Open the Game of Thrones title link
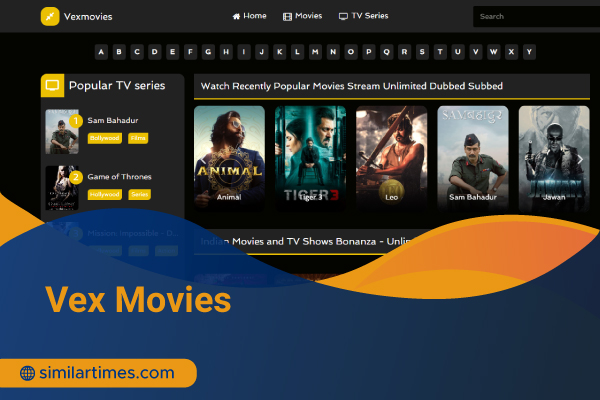 [x=119, y=176]
